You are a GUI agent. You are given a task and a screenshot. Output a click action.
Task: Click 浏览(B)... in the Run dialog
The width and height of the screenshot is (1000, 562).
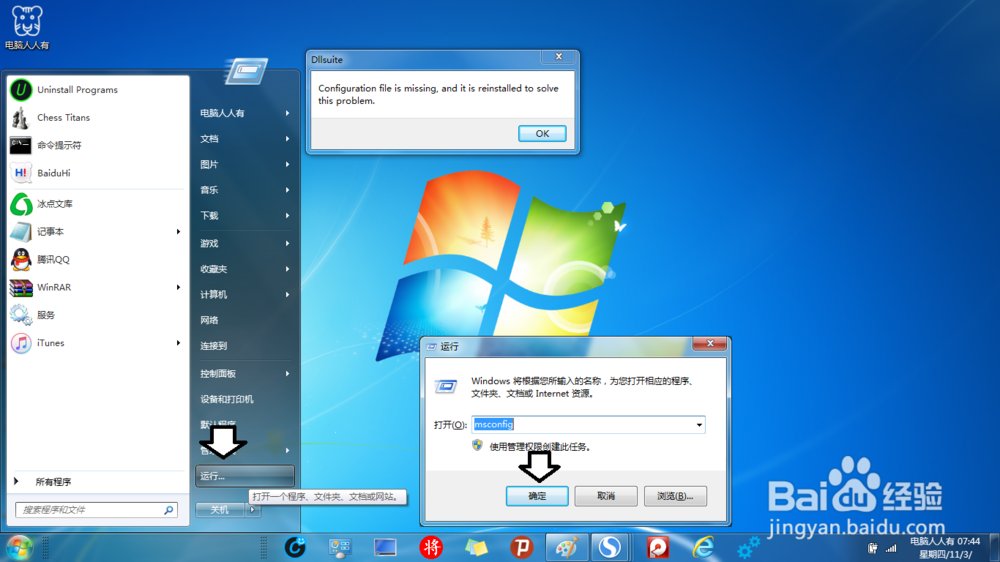[x=675, y=496]
